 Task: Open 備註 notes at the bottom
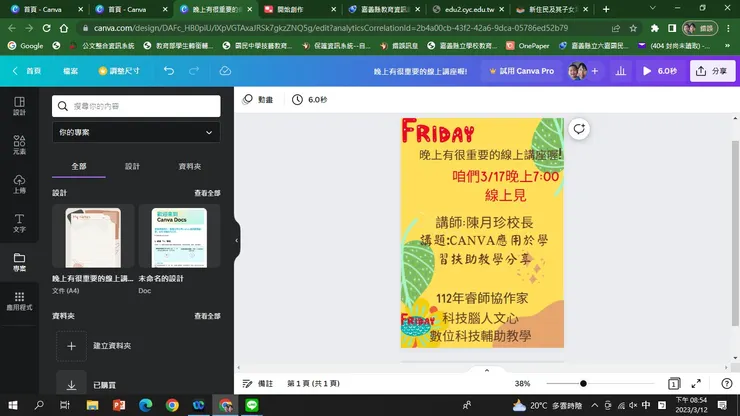click(x=258, y=383)
